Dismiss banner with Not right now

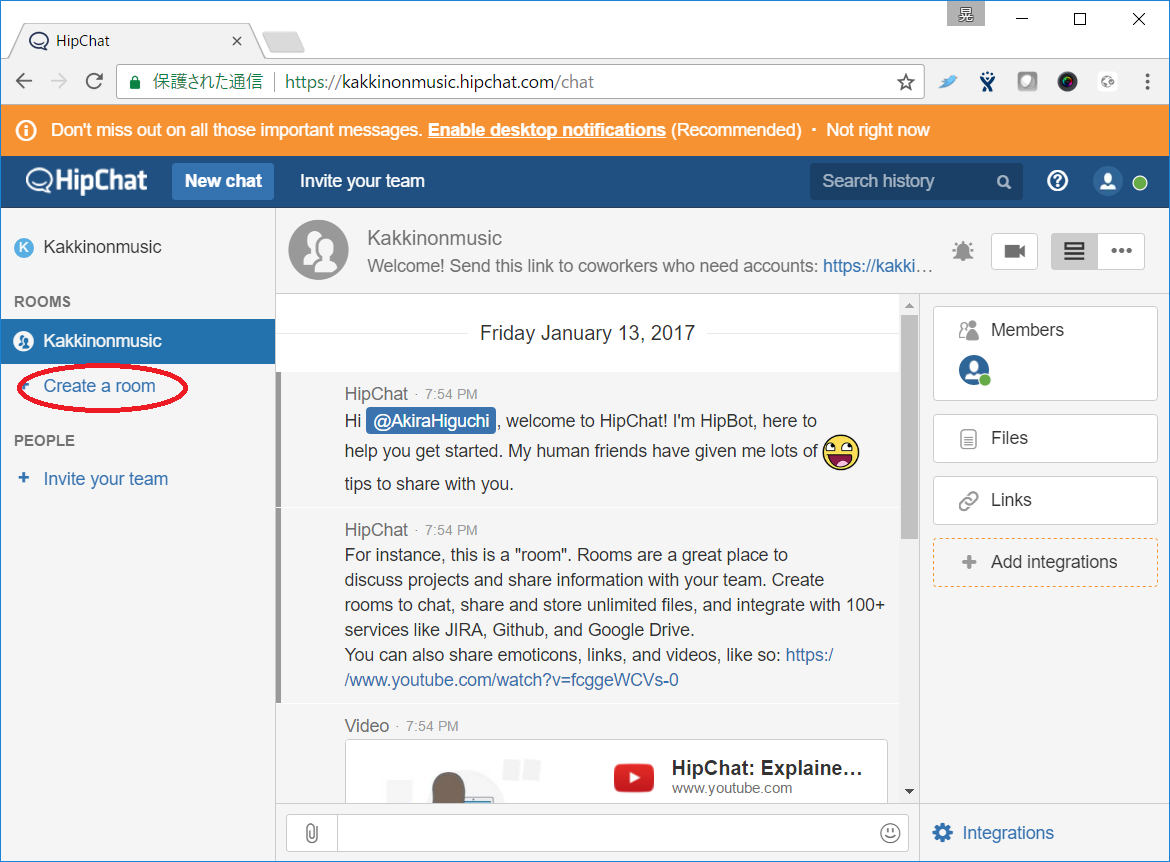click(x=878, y=130)
